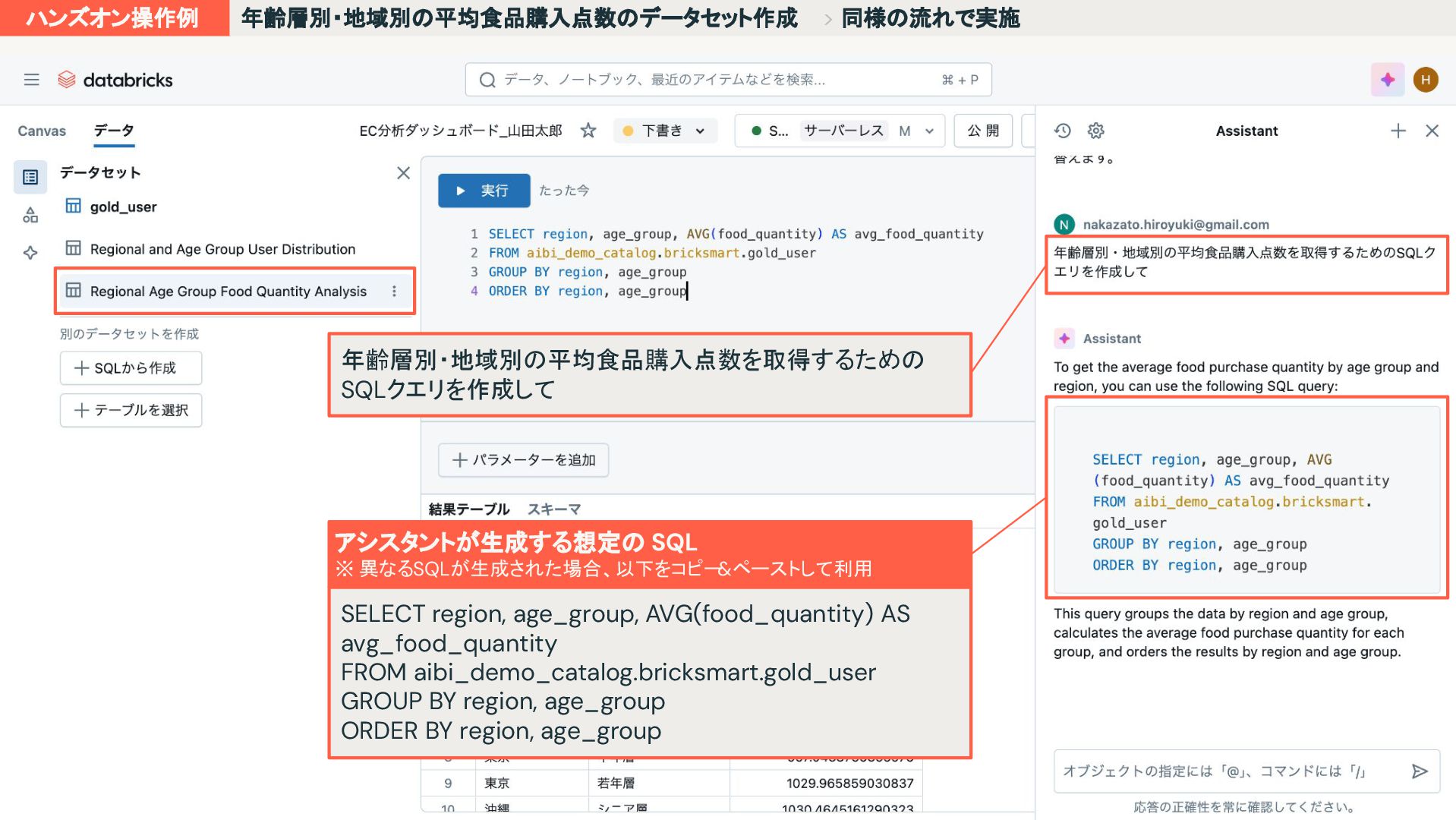Click SQL editor line 1 SELECT statement
The width and height of the screenshot is (1456, 820).
(736, 234)
